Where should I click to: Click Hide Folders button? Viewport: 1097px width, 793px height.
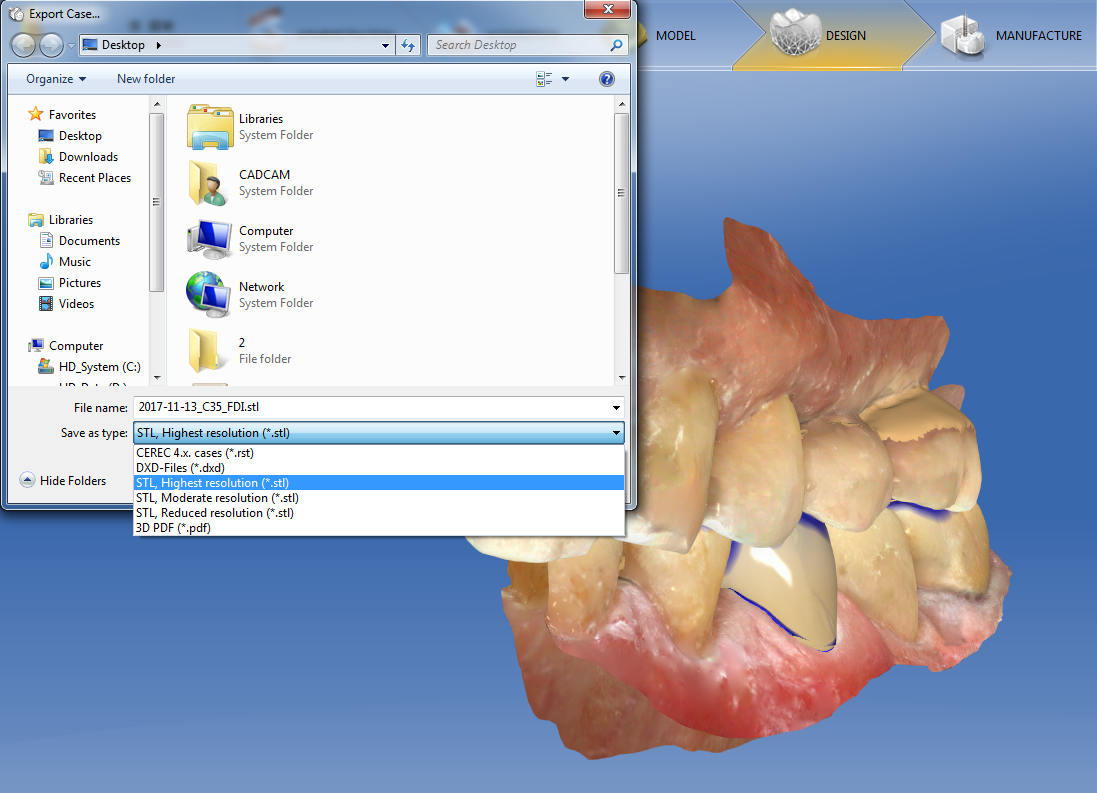click(64, 480)
